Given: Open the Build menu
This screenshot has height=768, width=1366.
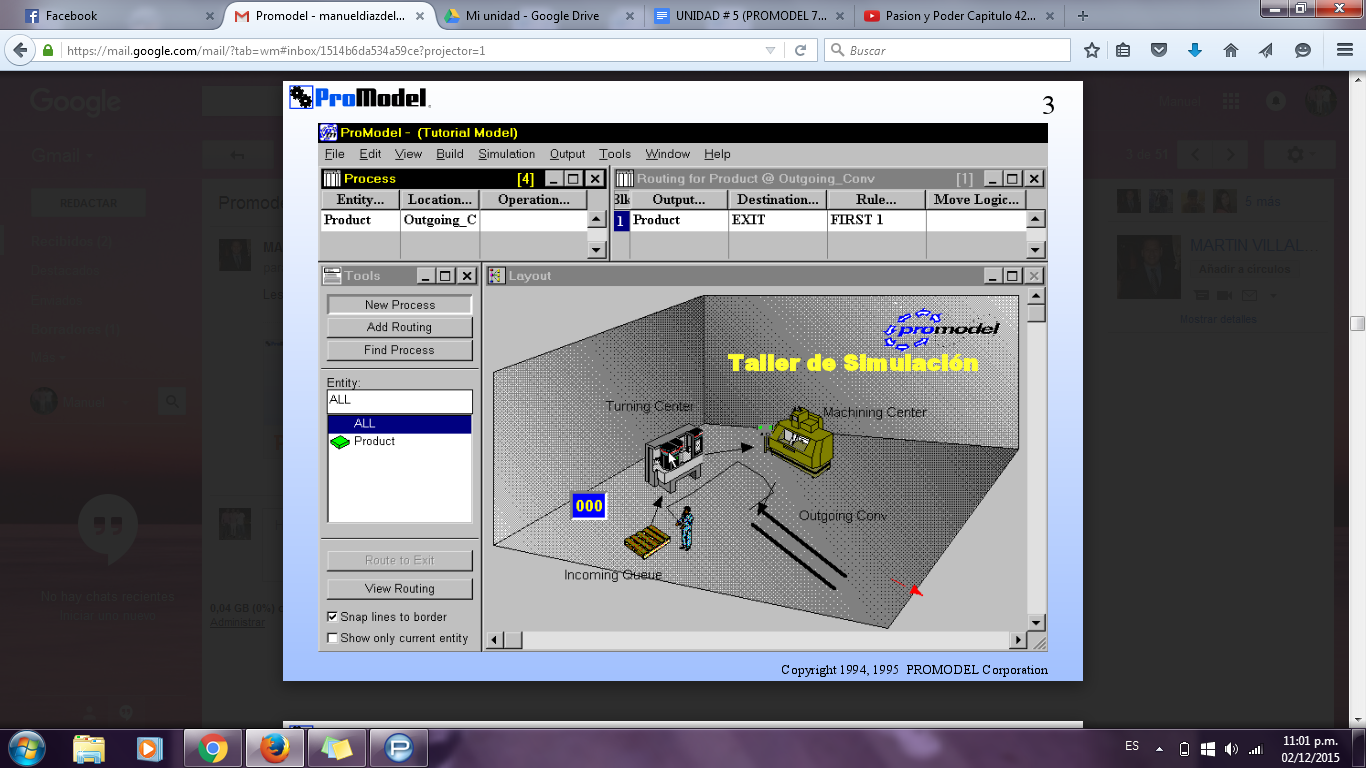Looking at the screenshot, I should click(x=450, y=154).
